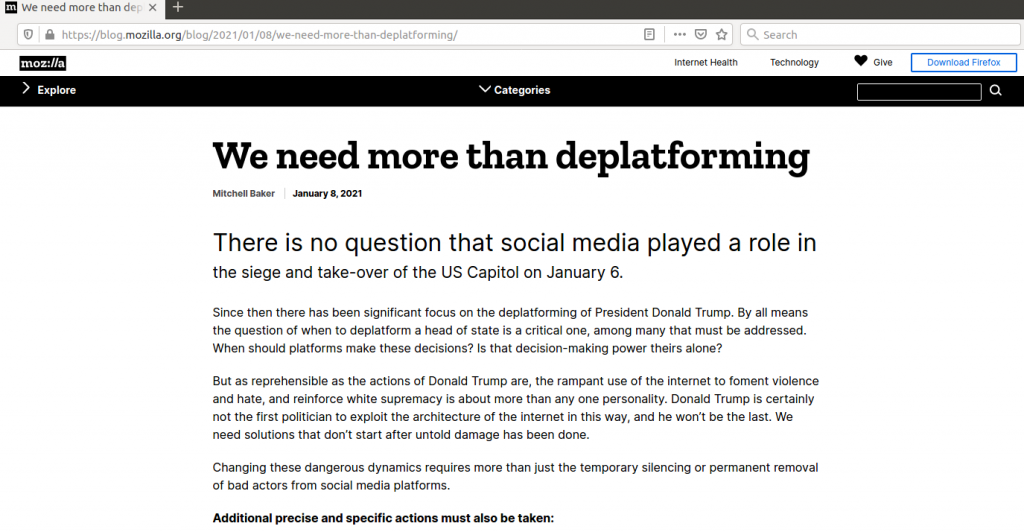Open Internet Health menu link
Screen dimensions: 1024x532
[706, 63]
